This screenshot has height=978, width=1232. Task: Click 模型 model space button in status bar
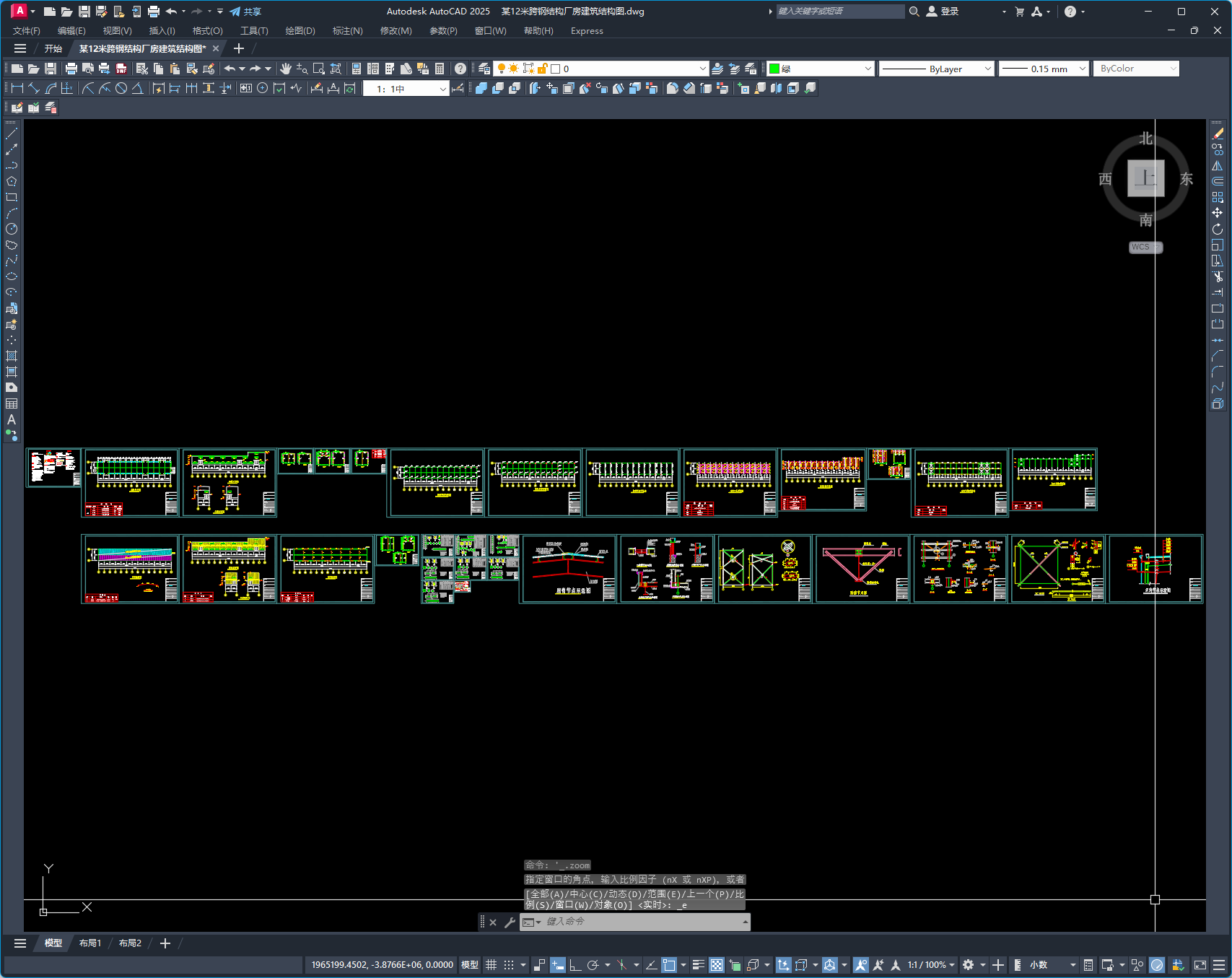pyautogui.click(x=470, y=965)
